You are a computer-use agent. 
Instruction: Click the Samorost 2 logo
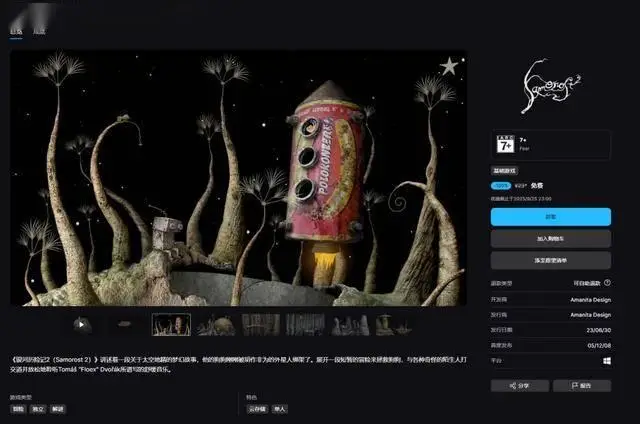(551, 87)
